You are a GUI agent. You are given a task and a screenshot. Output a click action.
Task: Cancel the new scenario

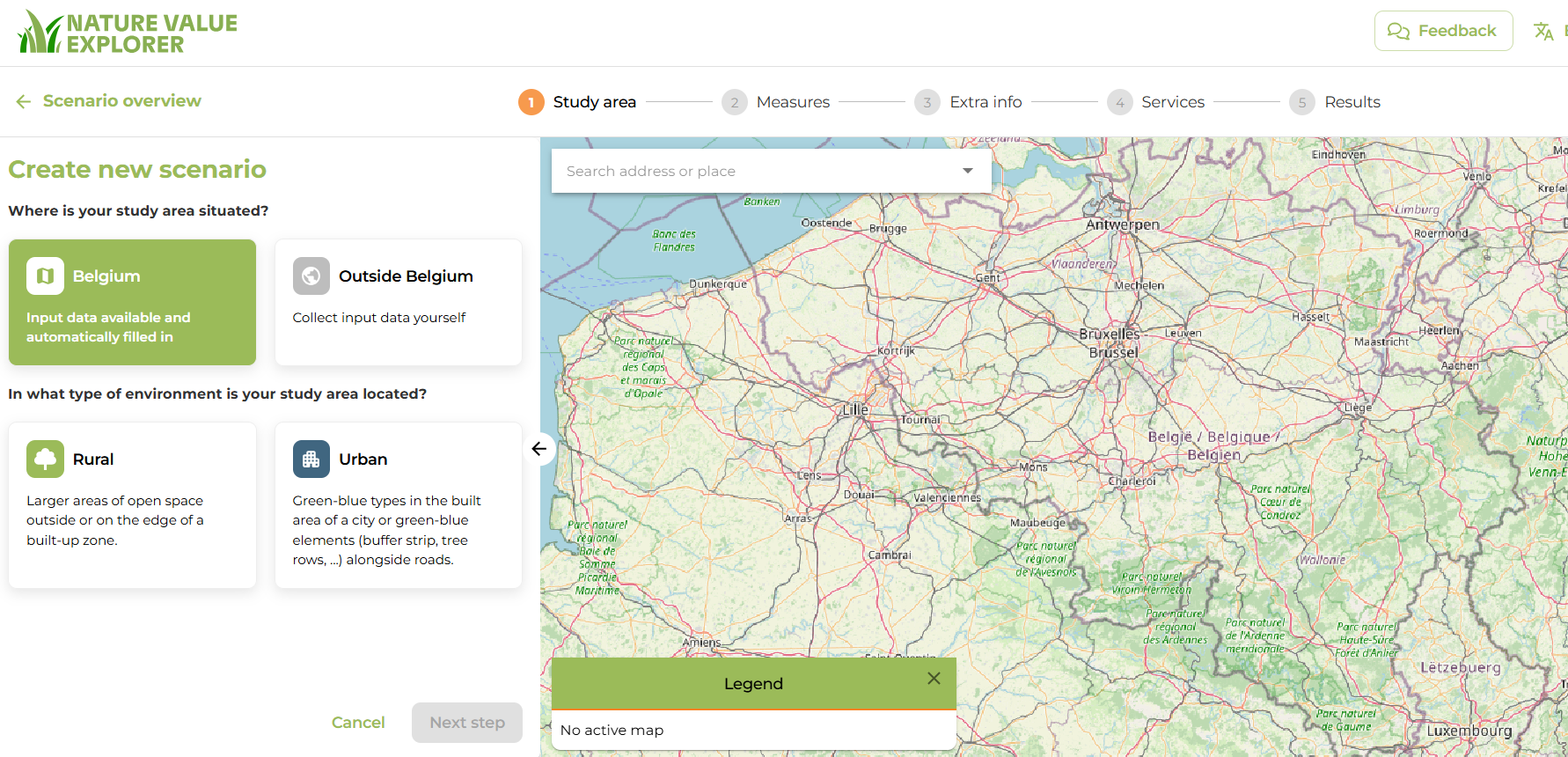pyautogui.click(x=358, y=723)
